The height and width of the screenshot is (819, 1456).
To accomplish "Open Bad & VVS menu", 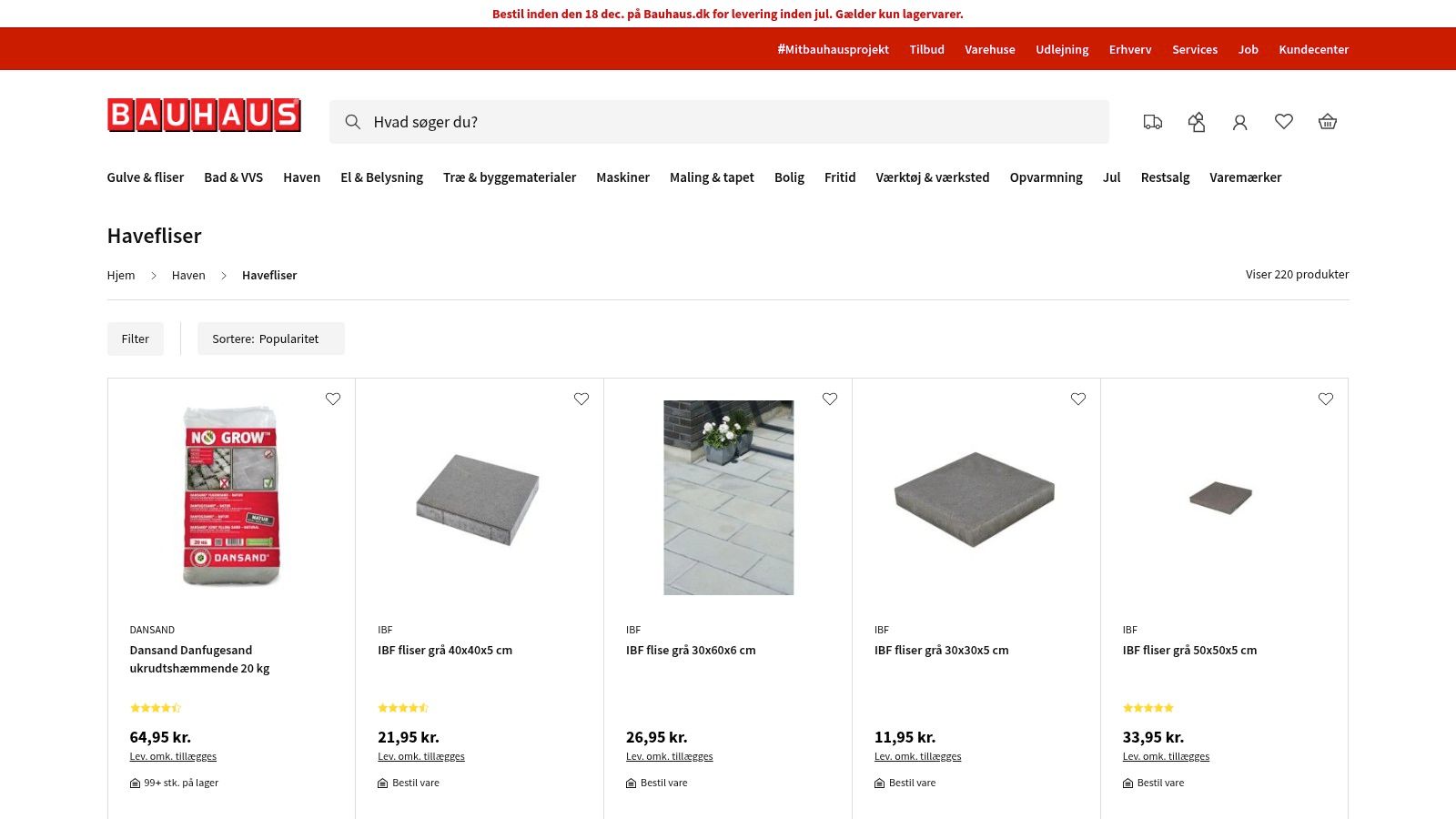I will [234, 177].
